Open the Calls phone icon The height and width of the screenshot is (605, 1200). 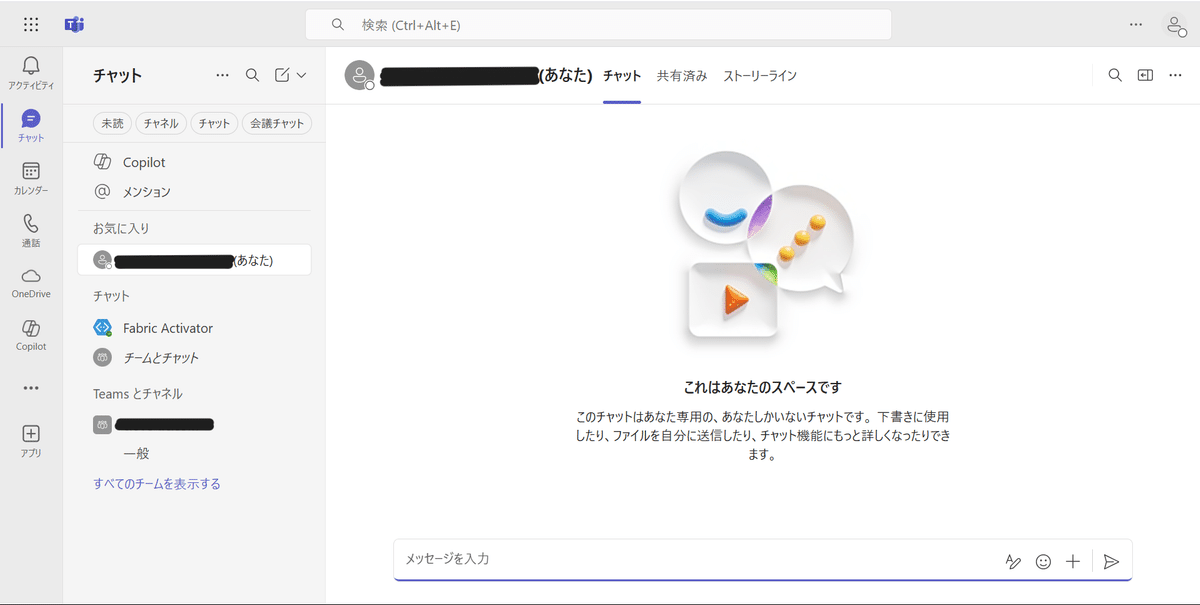(31, 224)
